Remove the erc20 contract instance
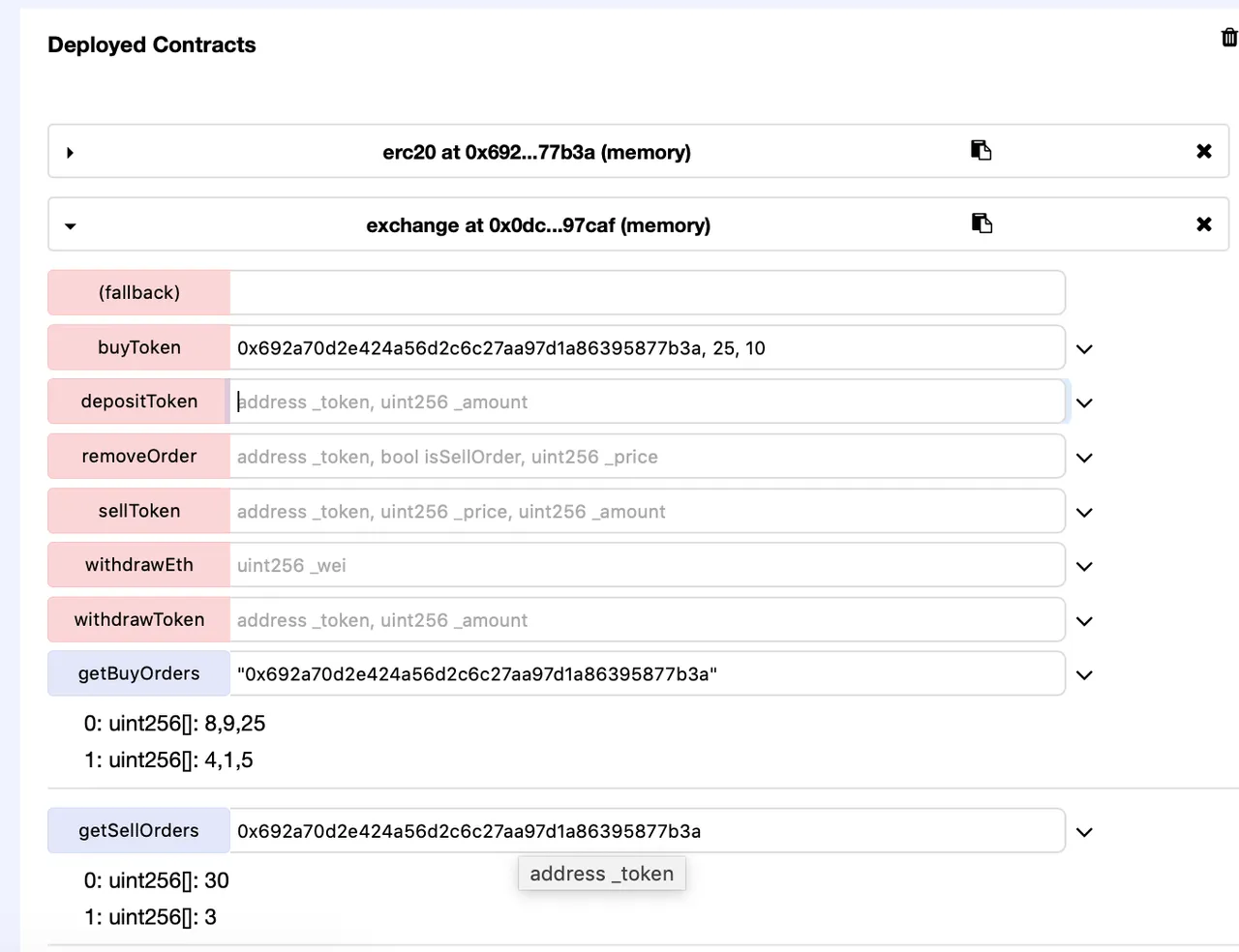The image size is (1239, 952). pyautogui.click(x=1204, y=151)
